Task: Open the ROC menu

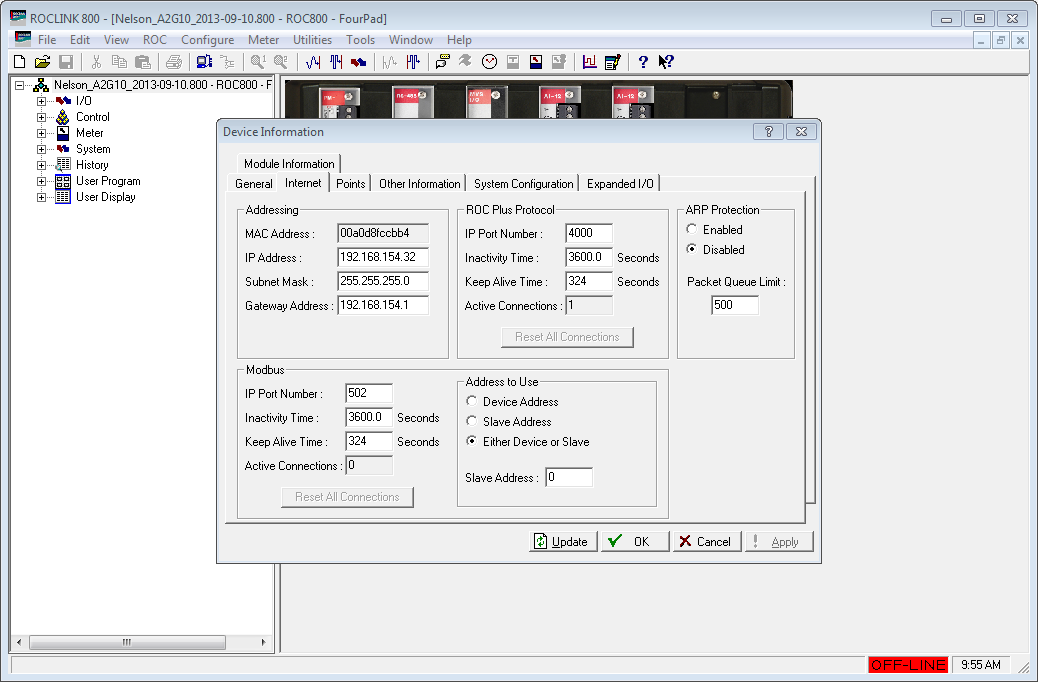Action: [x=155, y=40]
